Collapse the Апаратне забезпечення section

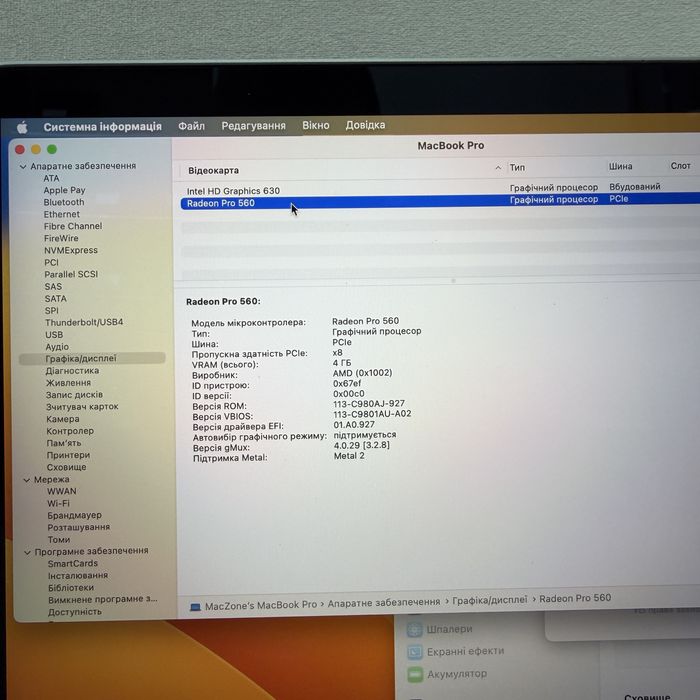tap(23, 167)
